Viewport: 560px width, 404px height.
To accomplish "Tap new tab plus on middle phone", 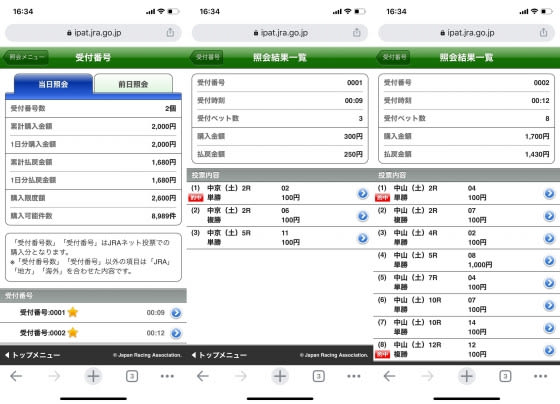I will tap(280, 376).
